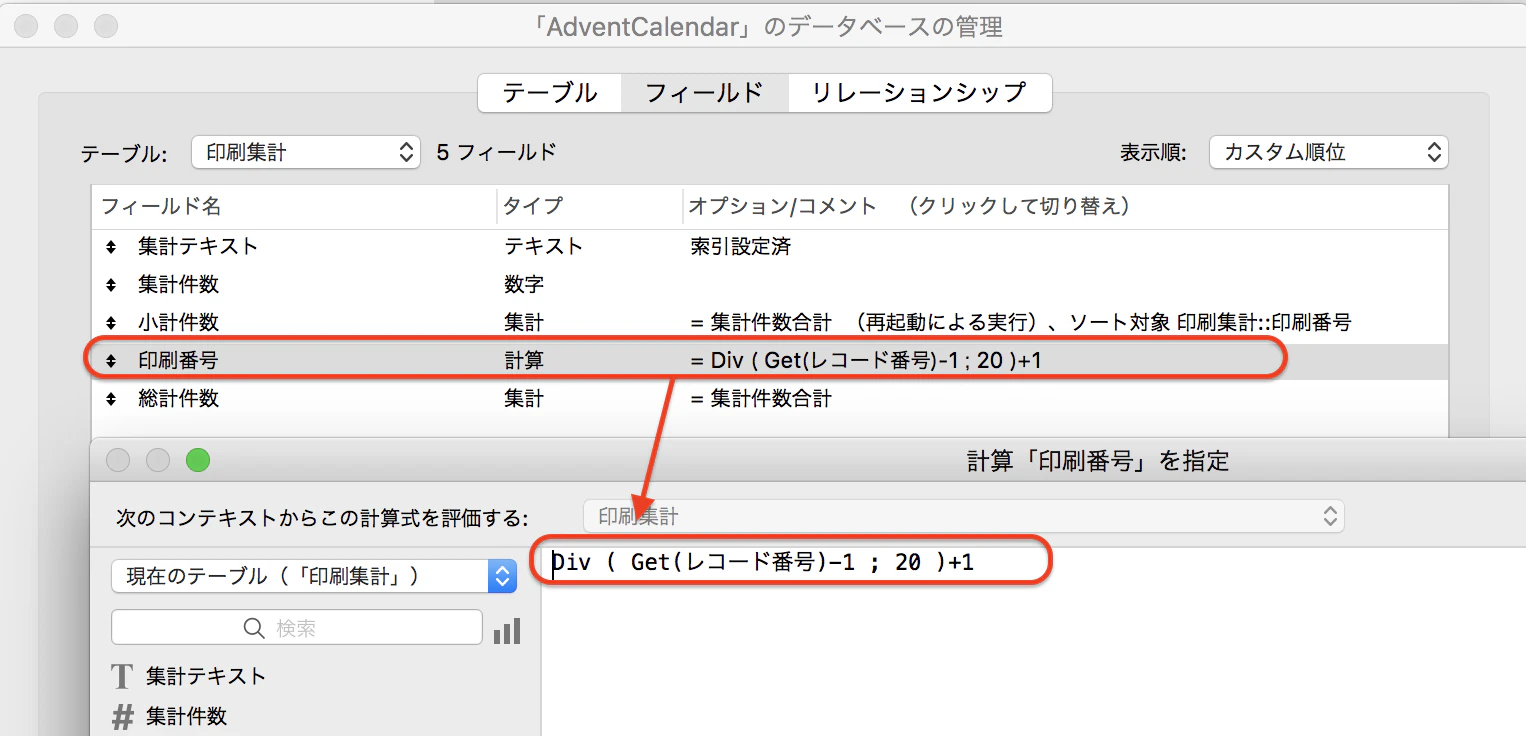Select the 印刷番号 field row
This screenshot has width=1526, height=736.
pyautogui.click(x=769, y=361)
